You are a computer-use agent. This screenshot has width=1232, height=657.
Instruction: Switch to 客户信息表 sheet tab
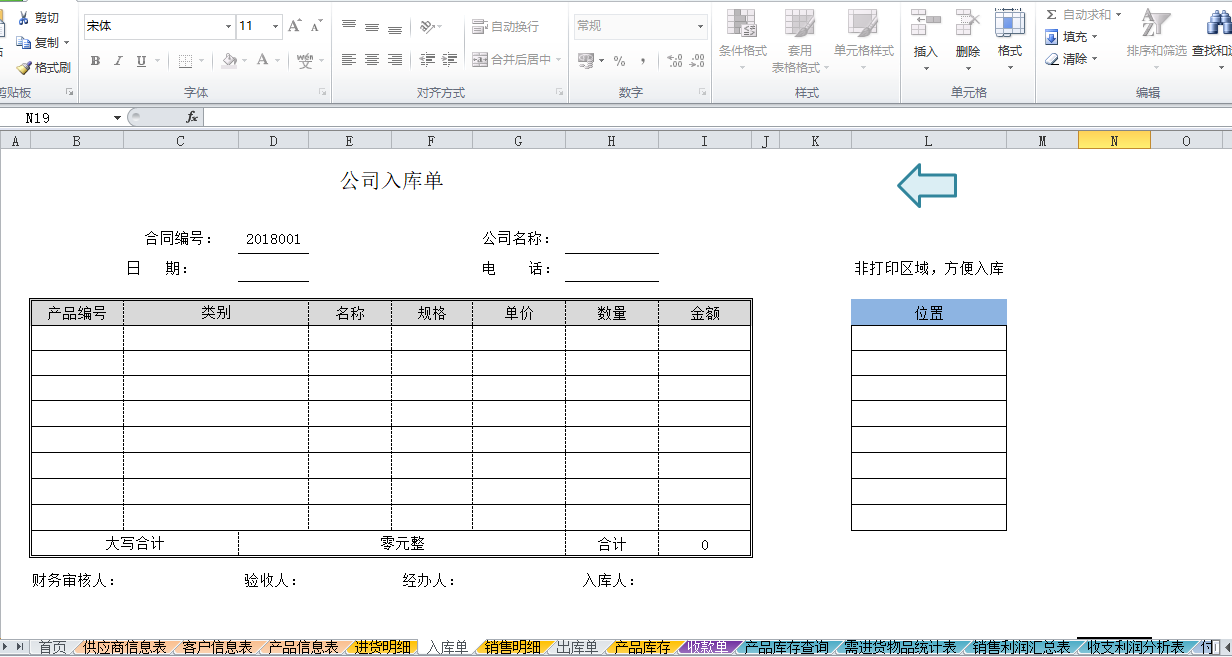coord(217,648)
